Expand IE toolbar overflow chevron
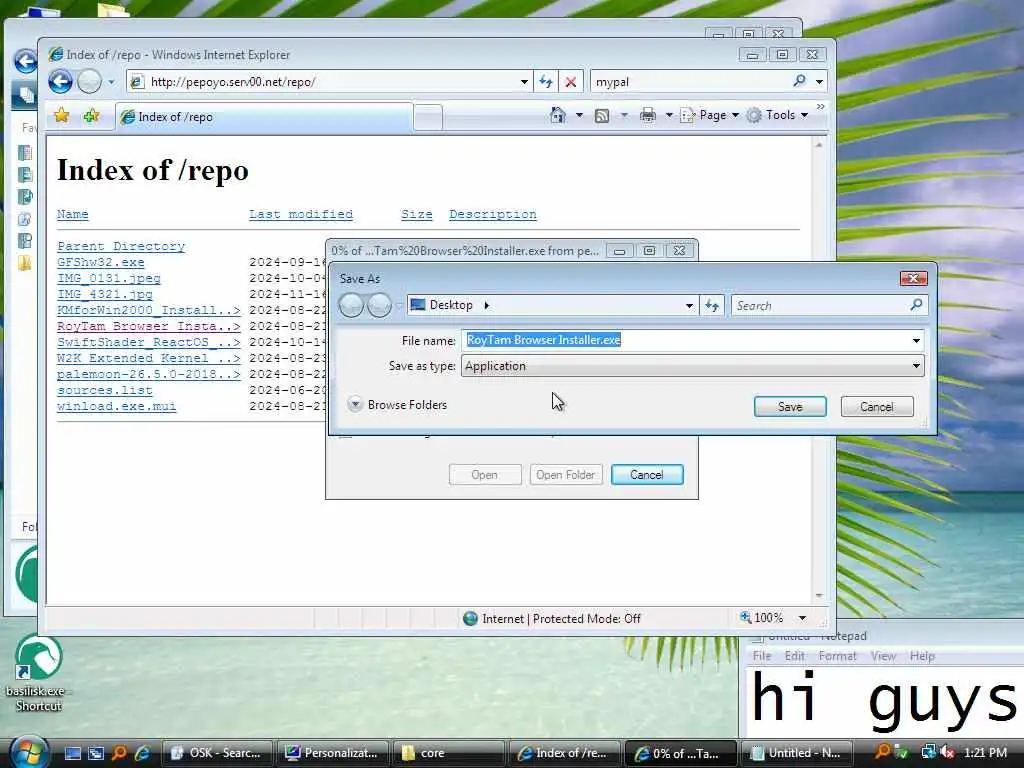This screenshot has height=768, width=1024. click(x=820, y=106)
